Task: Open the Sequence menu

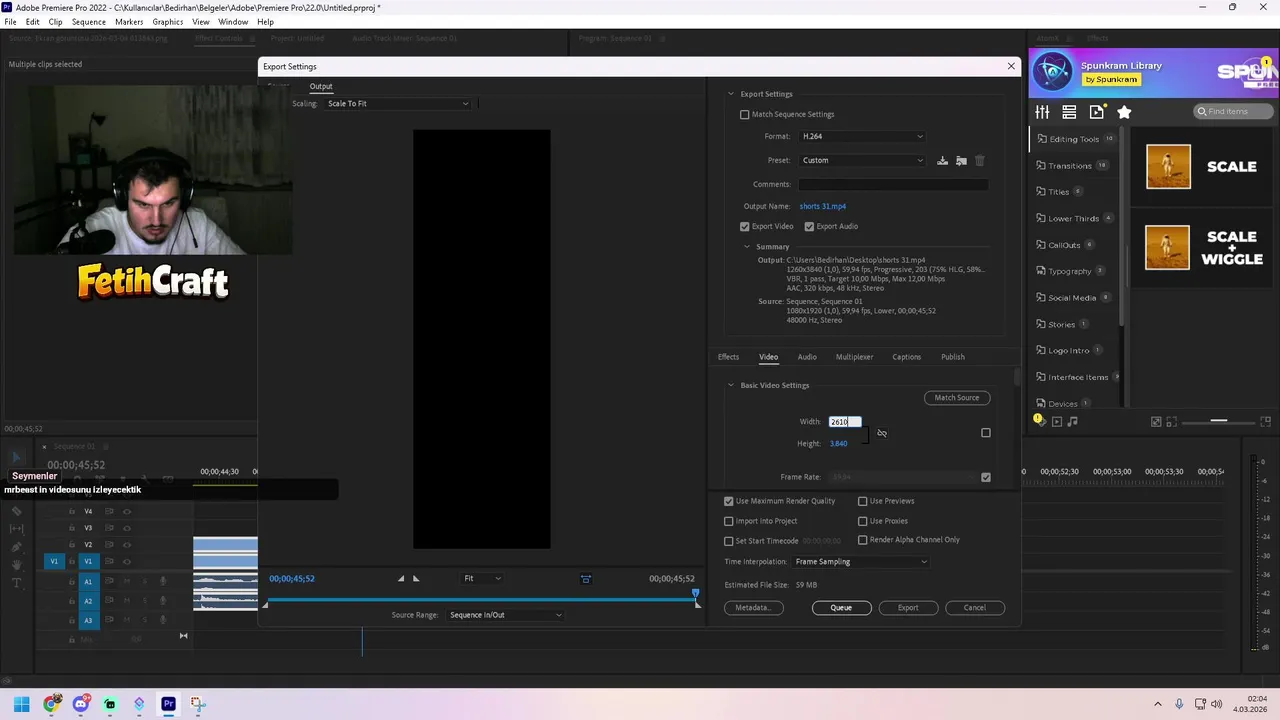Action: (x=88, y=22)
